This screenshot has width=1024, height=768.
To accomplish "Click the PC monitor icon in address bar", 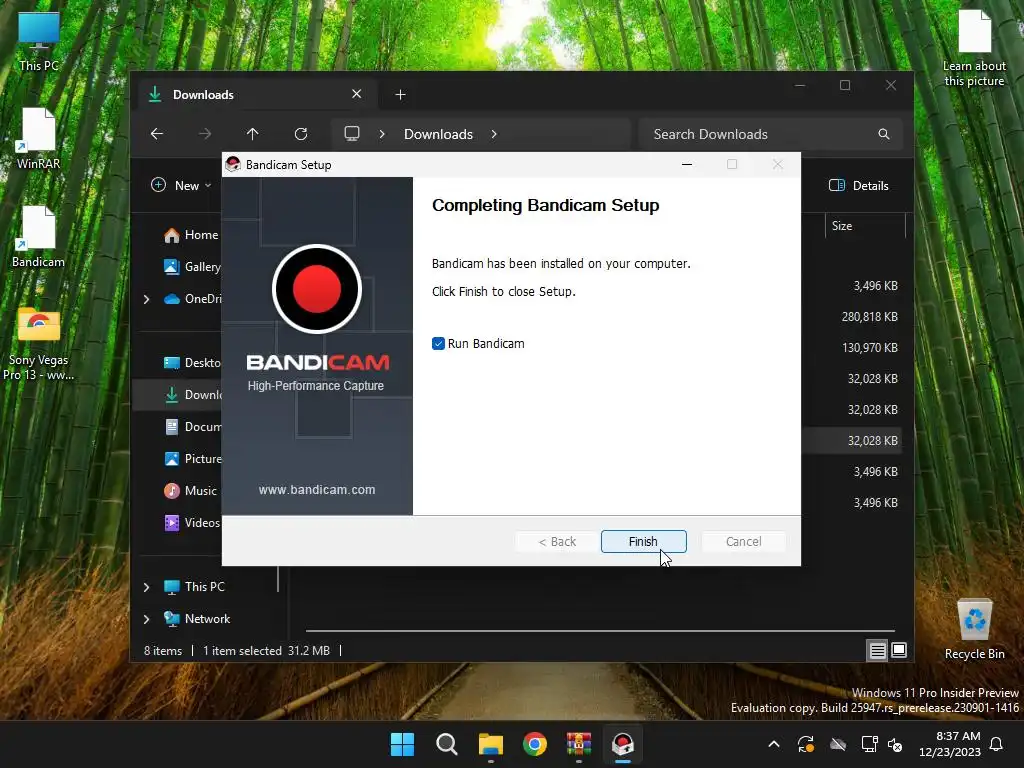I will click(352, 133).
